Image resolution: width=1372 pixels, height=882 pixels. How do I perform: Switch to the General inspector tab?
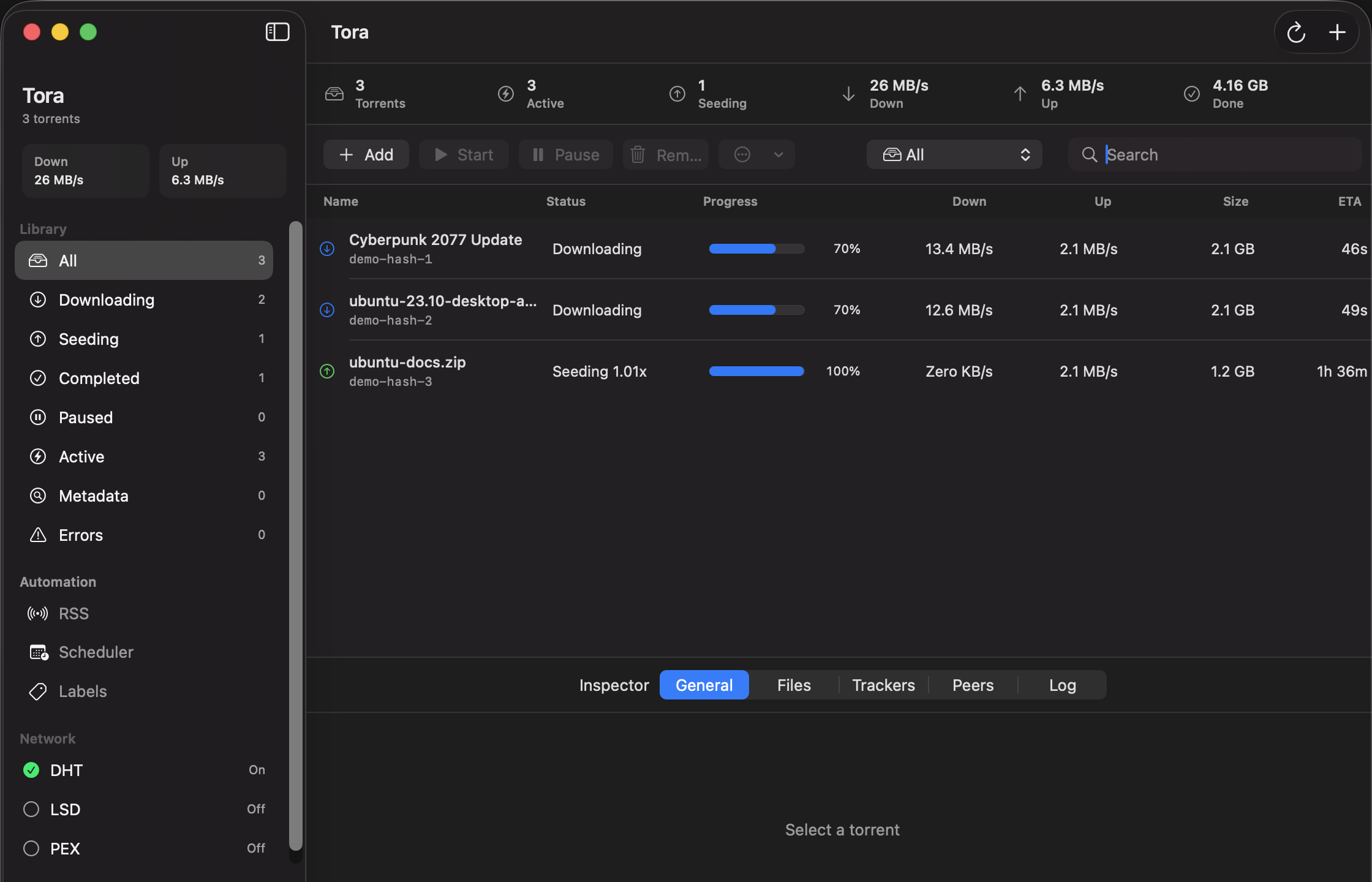(x=704, y=685)
